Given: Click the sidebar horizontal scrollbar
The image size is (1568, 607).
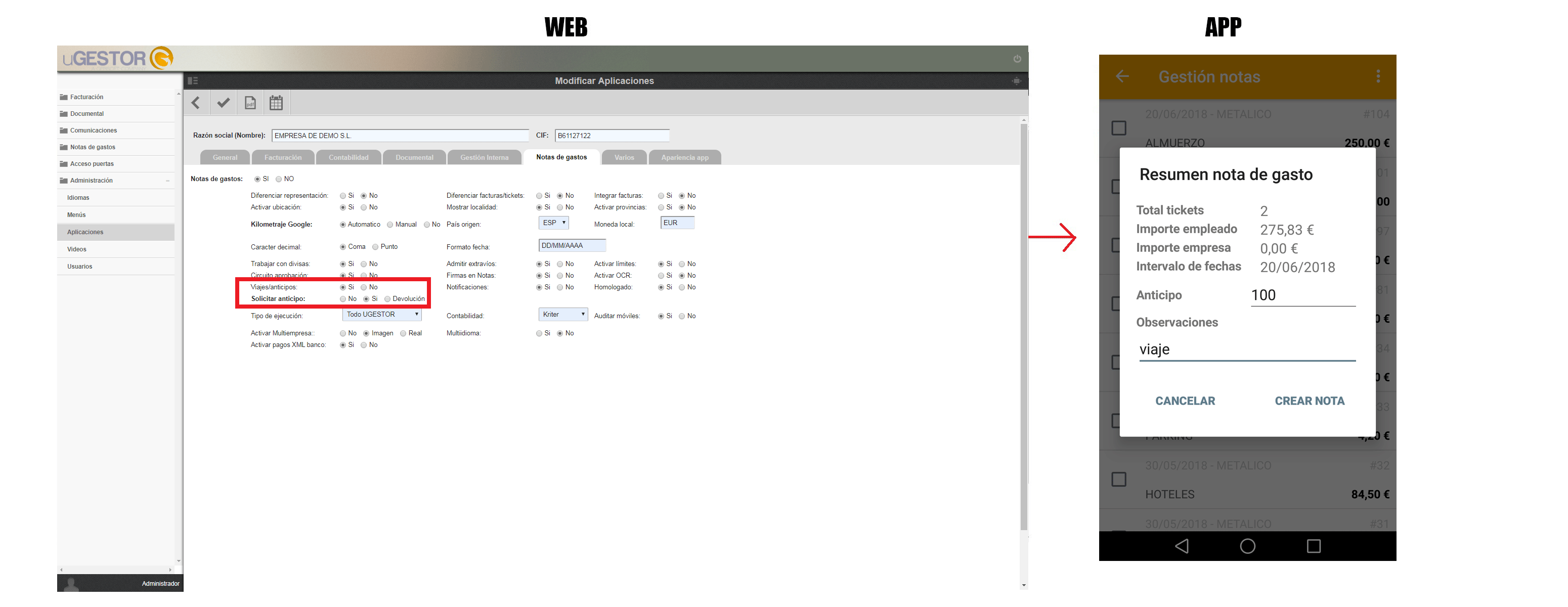Looking at the screenshot, I should pos(116,570).
